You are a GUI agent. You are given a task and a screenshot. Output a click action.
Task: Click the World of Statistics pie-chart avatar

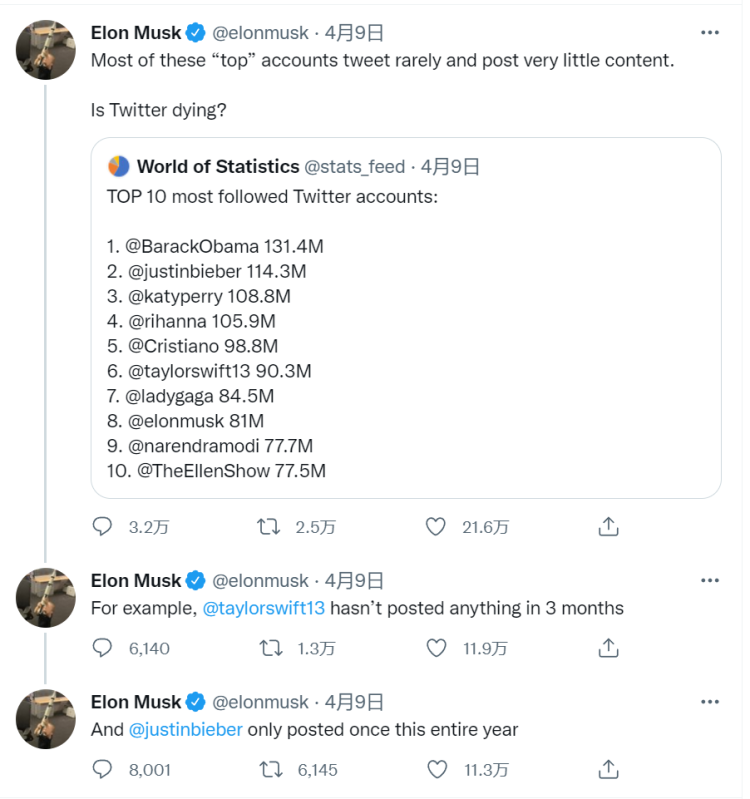(x=118, y=166)
